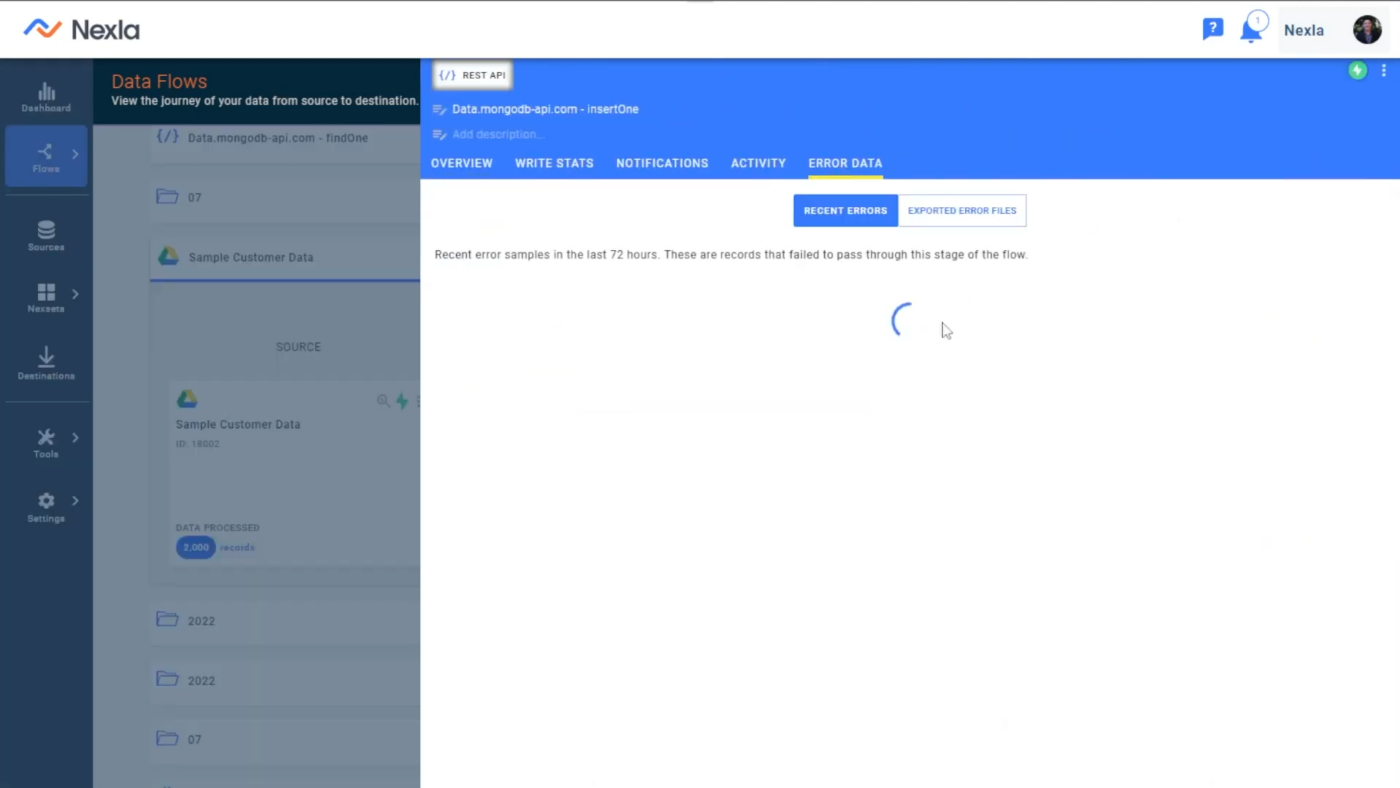
Task: Switch to the Write Stats tab
Action: click(554, 163)
